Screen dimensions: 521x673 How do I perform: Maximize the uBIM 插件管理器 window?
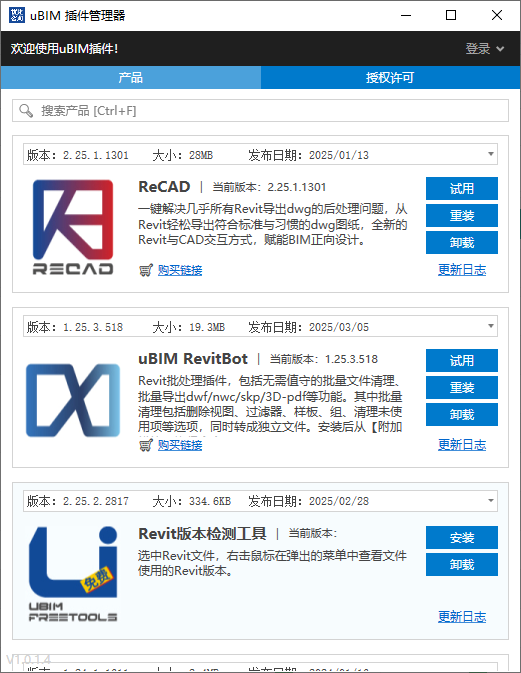[451, 15]
